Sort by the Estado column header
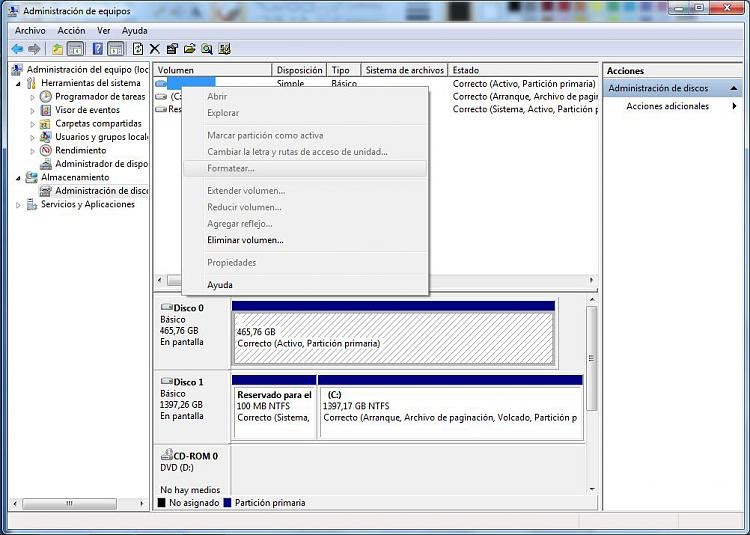Image resolution: width=750 pixels, height=535 pixels. (523, 70)
